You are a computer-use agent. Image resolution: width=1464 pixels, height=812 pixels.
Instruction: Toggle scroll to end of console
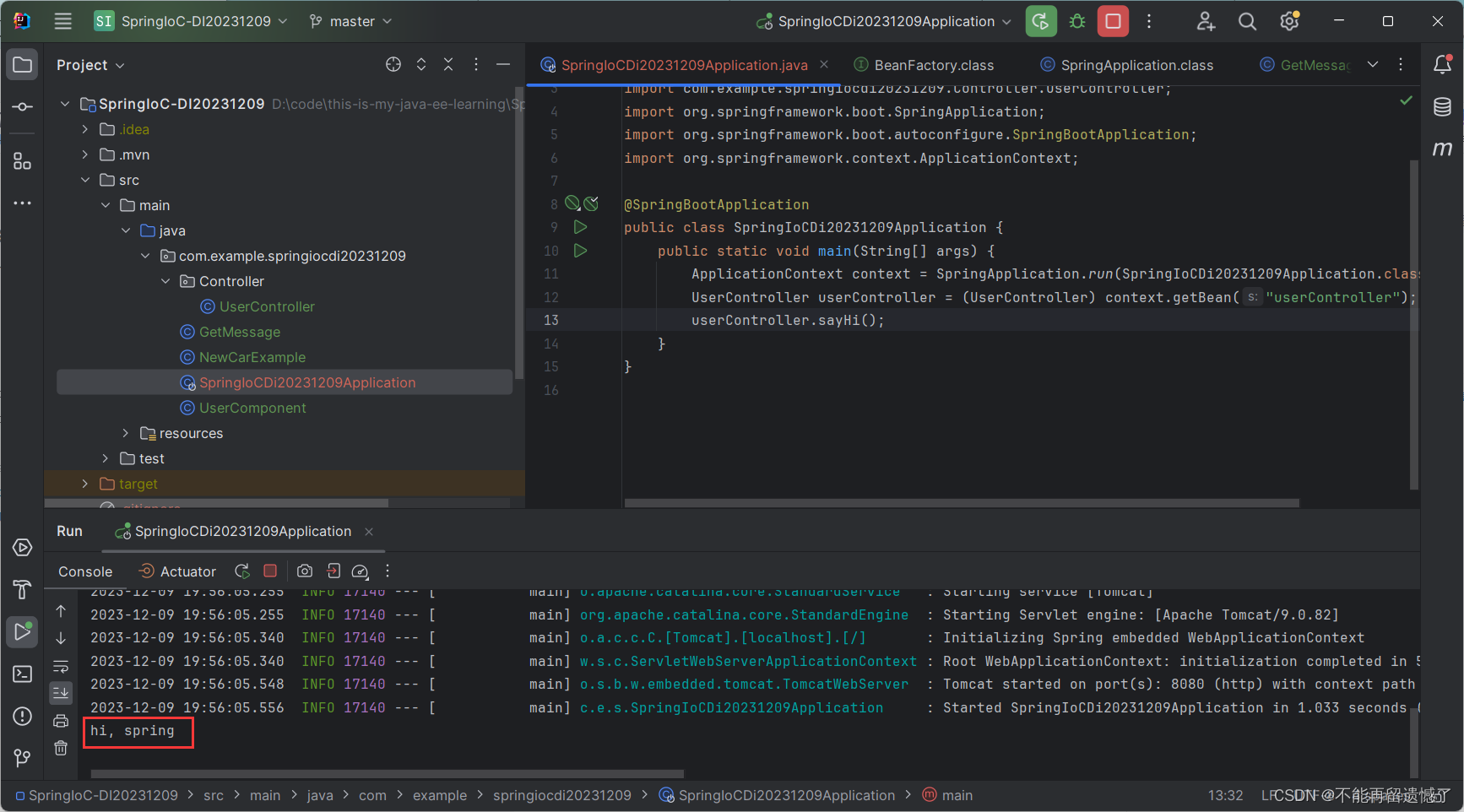coord(61,693)
